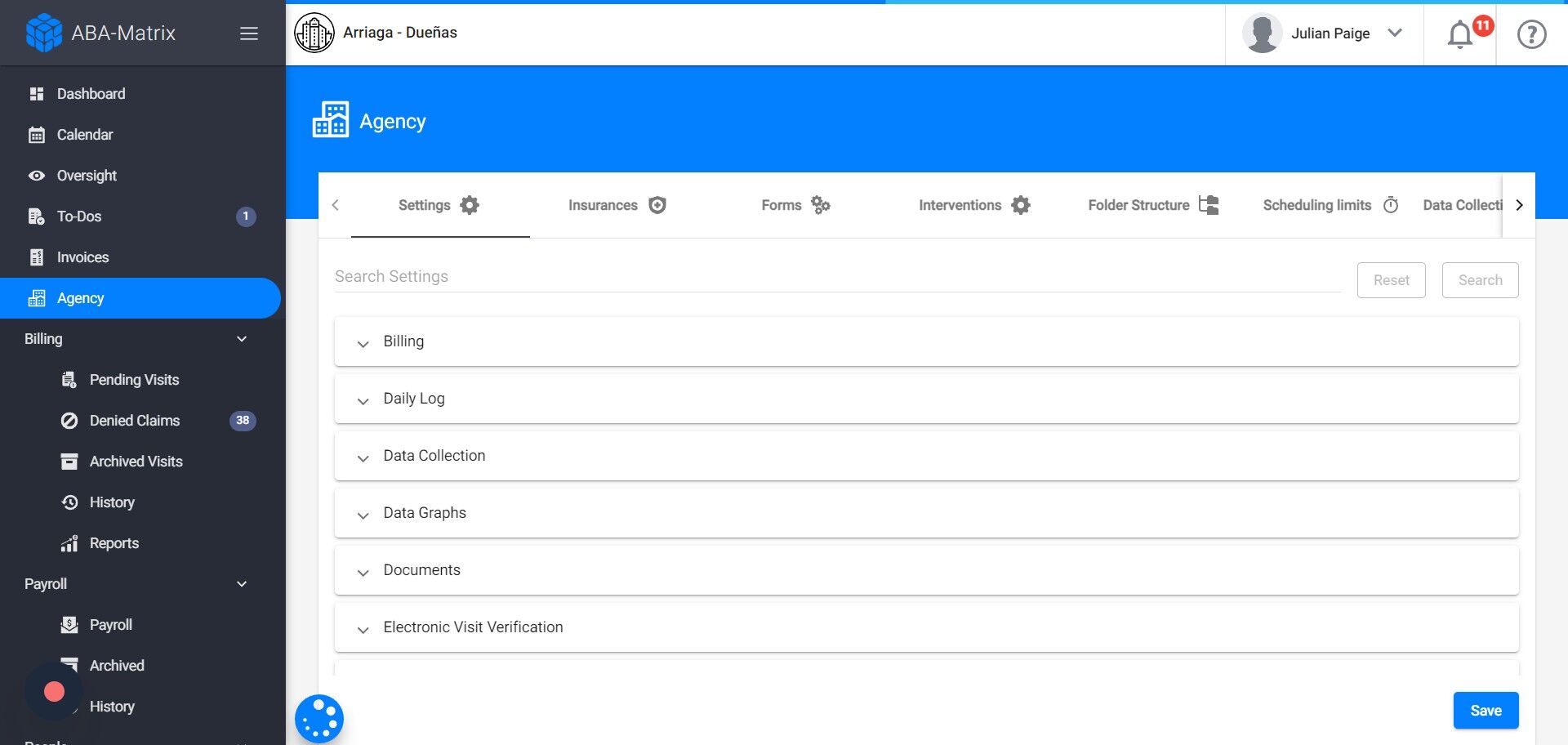Click the Agency building header icon
1568x745 pixels.
click(x=331, y=120)
